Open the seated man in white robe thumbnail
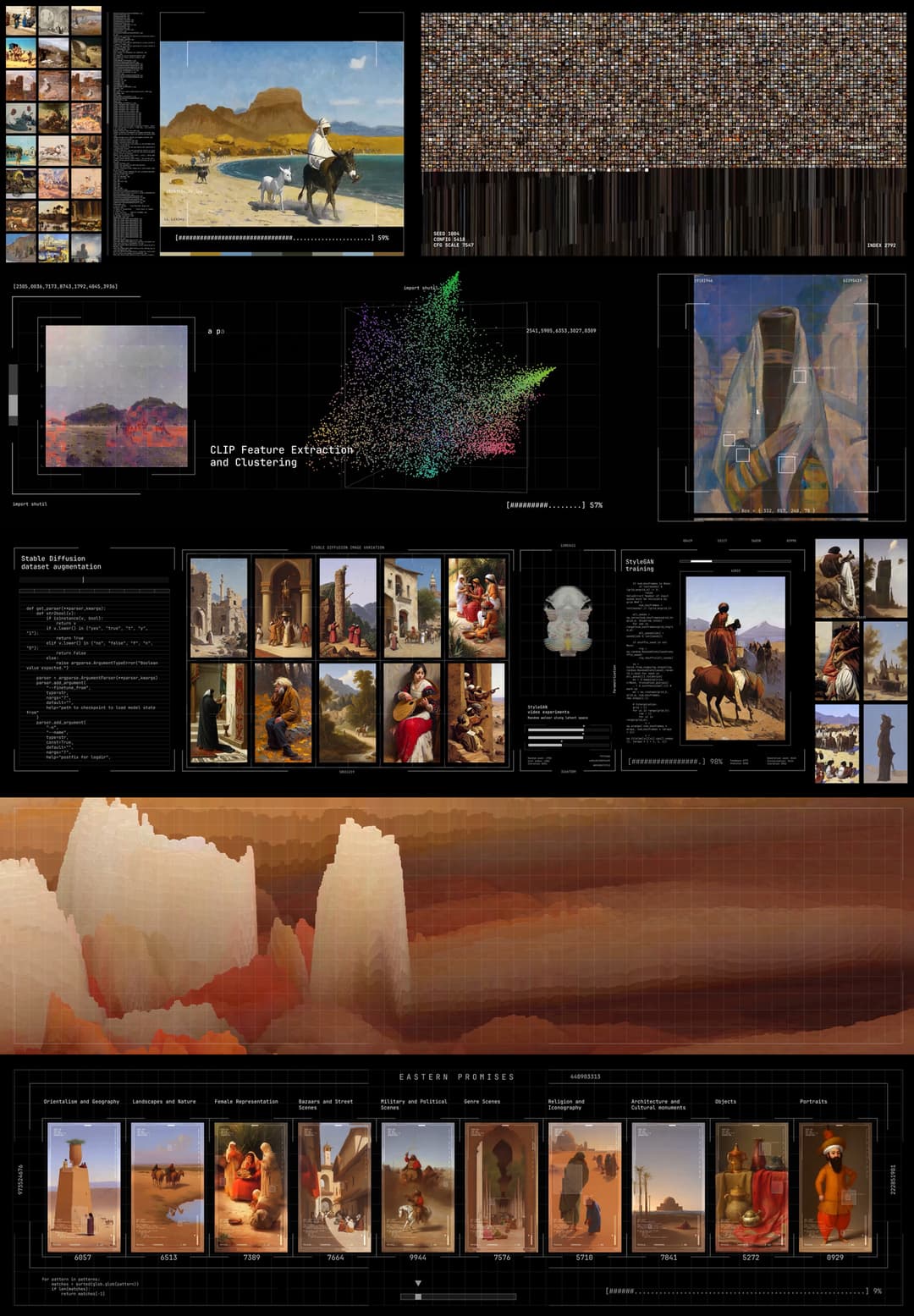 [x=837, y=578]
